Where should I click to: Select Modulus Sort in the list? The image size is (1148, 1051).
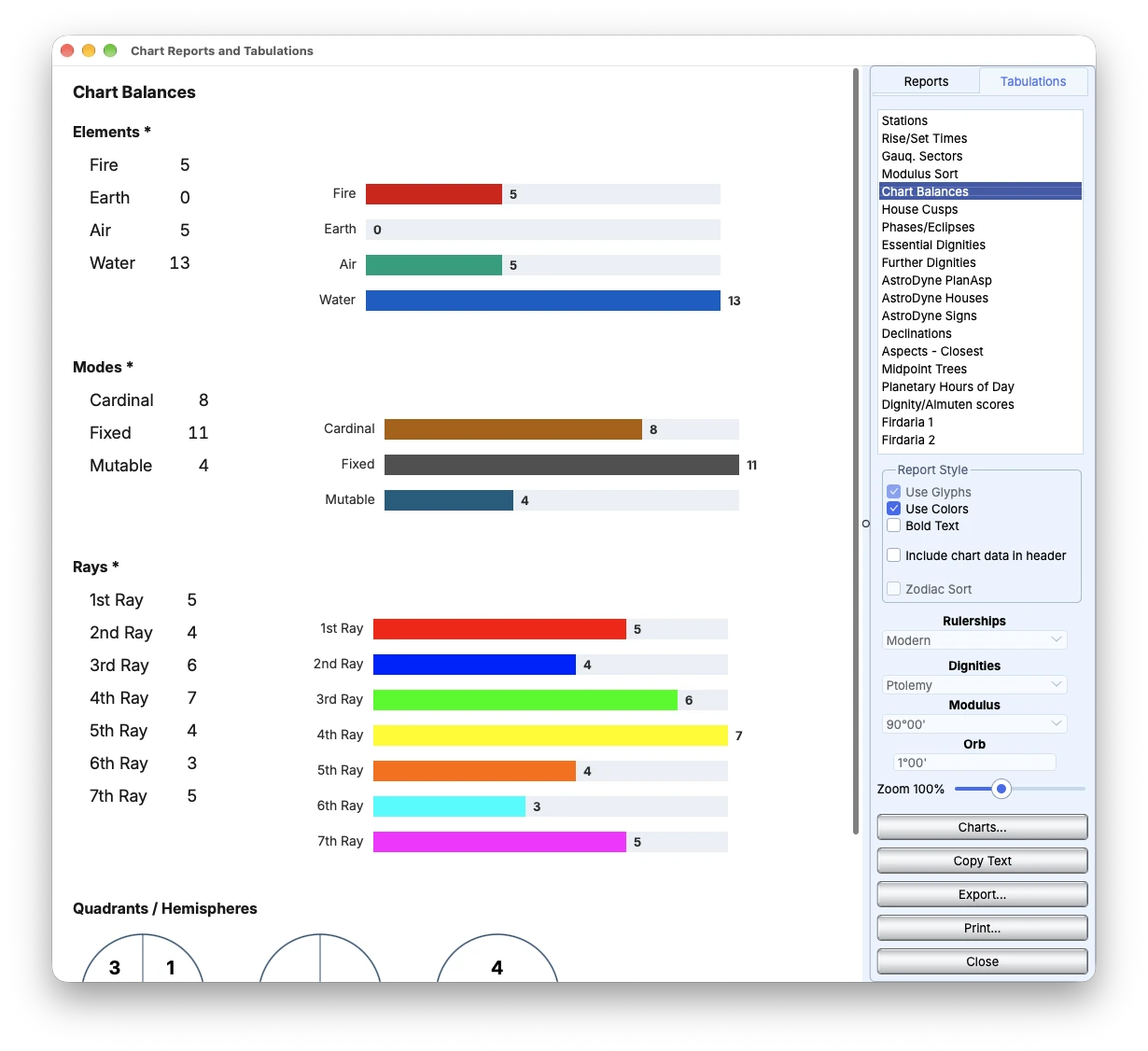pyautogui.click(x=981, y=174)
